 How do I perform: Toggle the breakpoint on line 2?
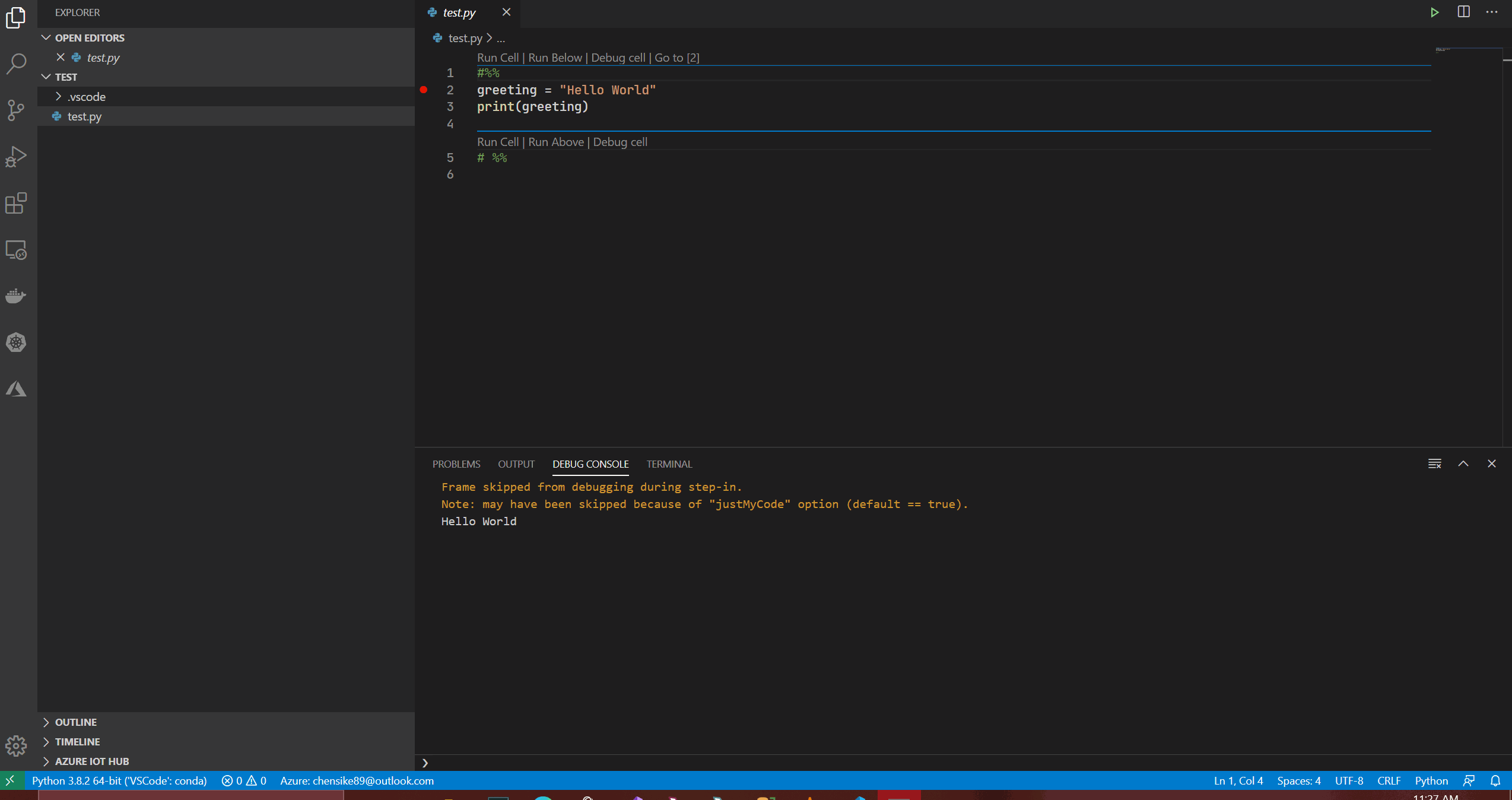(424, 90)
